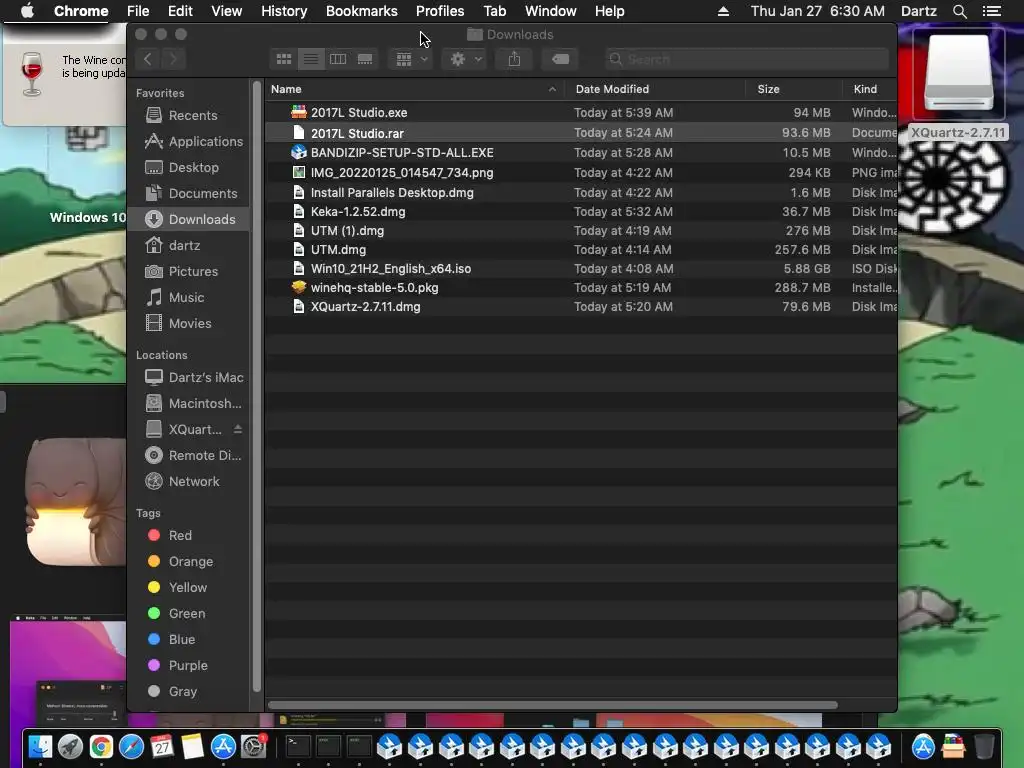1024x768 pixels.
Task: Select the UTM.dmg file
Action: [581, 249]
